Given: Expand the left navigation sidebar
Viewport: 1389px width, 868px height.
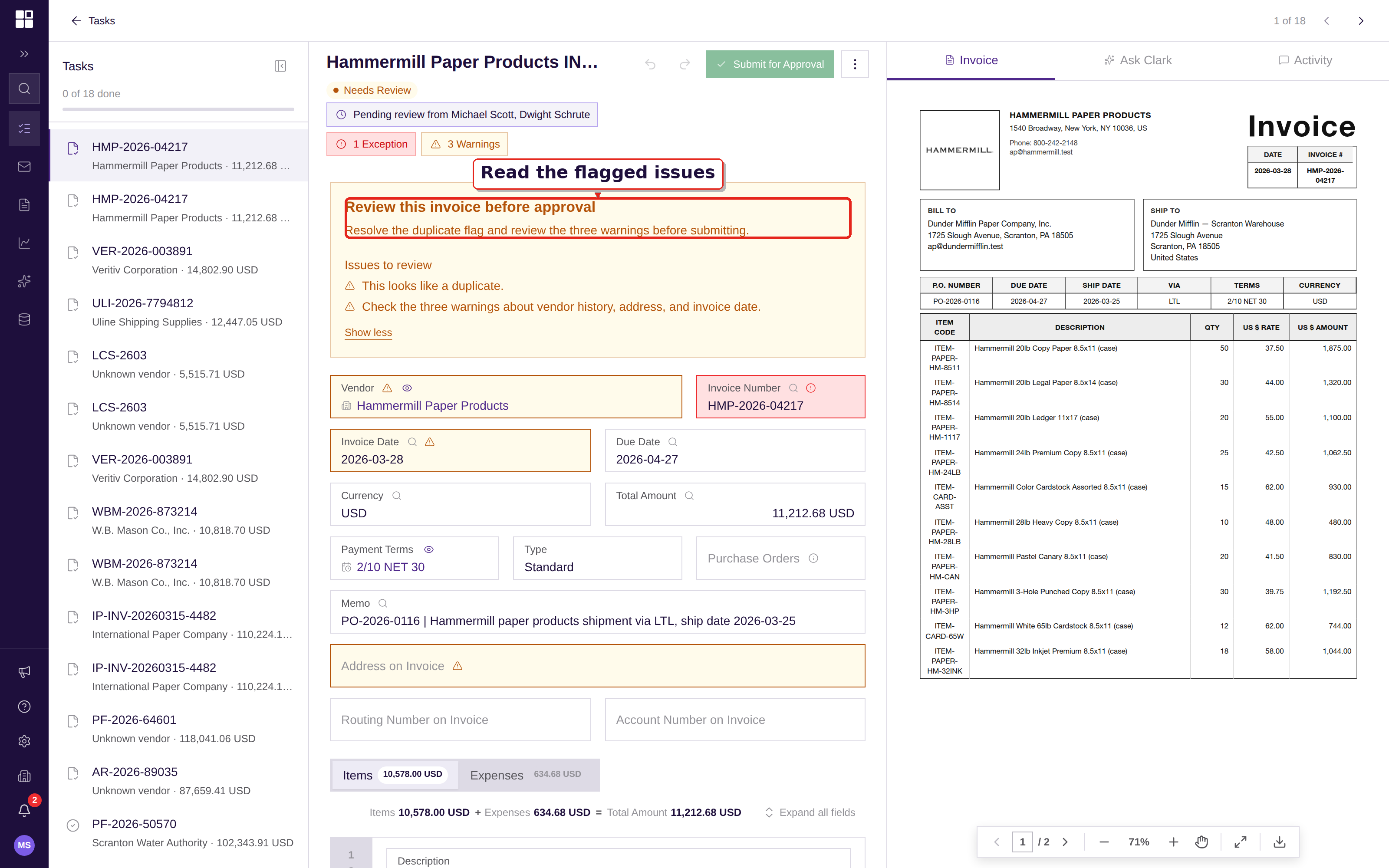Looking at the screenshot, I should (x=24, y=54).
